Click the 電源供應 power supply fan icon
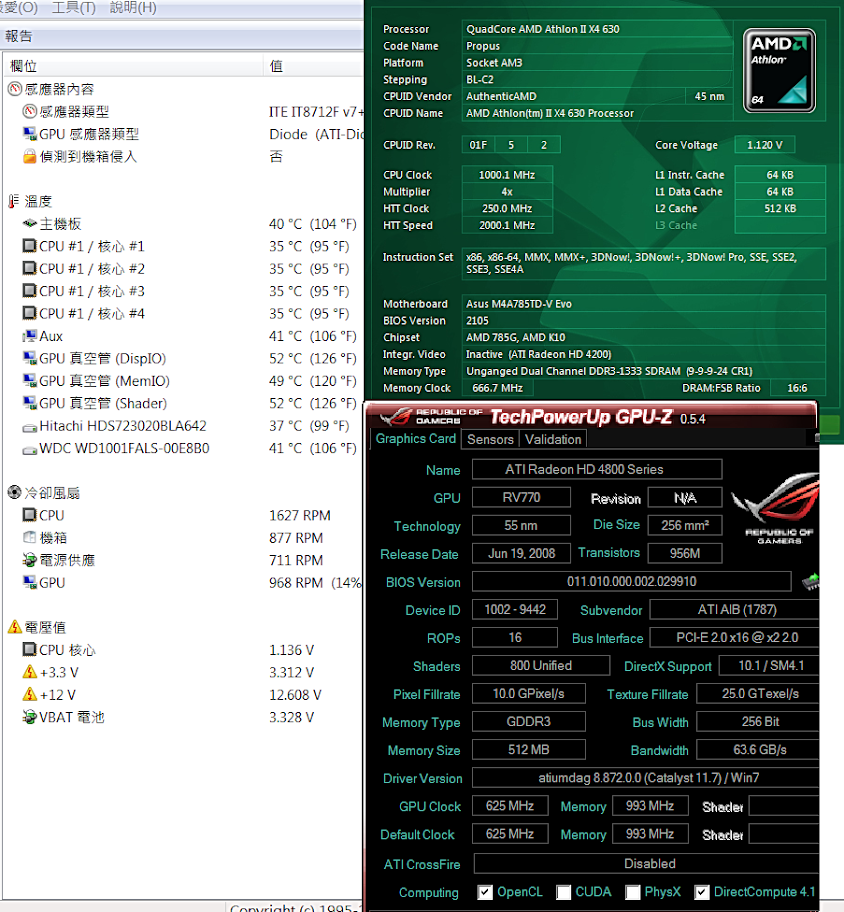The width and height of the screenshot is (844, 912). [x=29, y=560]
